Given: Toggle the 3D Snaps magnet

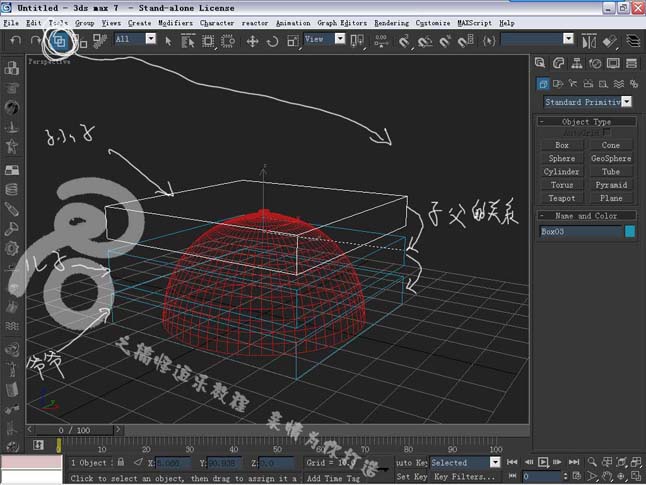Looking at the screenshot, I should click(x=404, y=41).
